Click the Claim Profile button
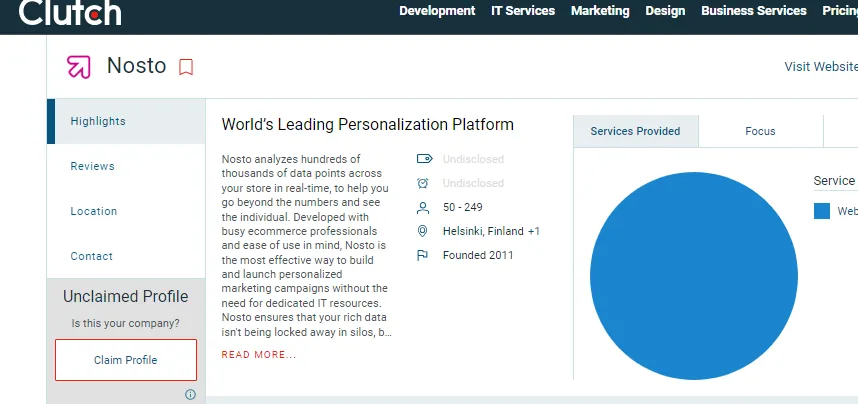The width and height of the screenshot is (858, 404). [126, 360]
